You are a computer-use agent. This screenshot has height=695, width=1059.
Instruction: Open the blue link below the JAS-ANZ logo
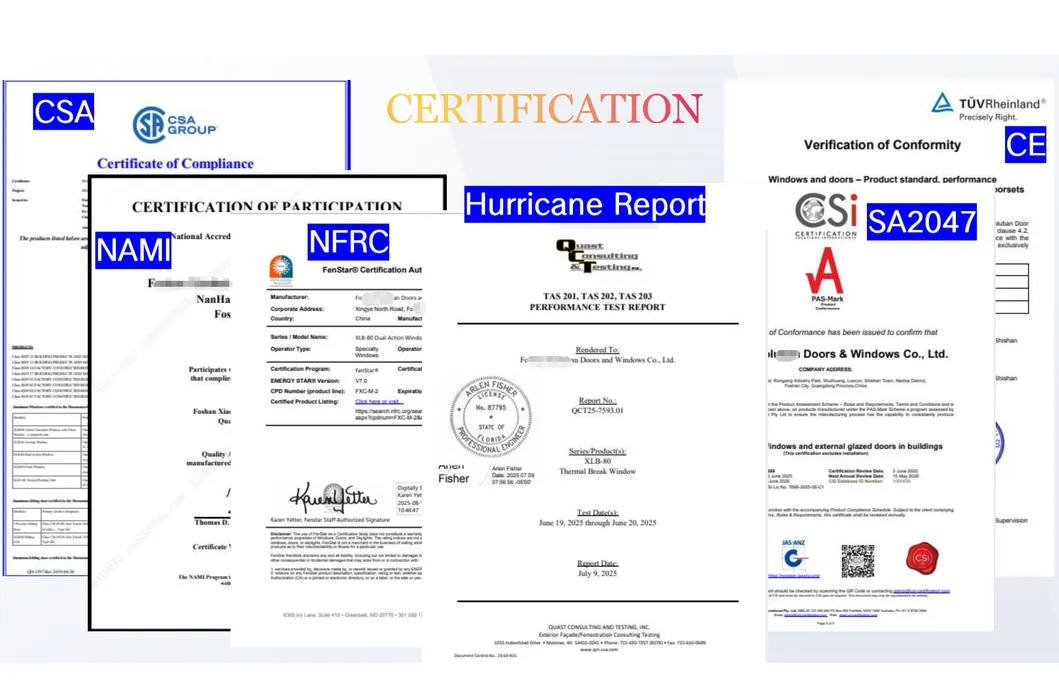coord(794,575)
